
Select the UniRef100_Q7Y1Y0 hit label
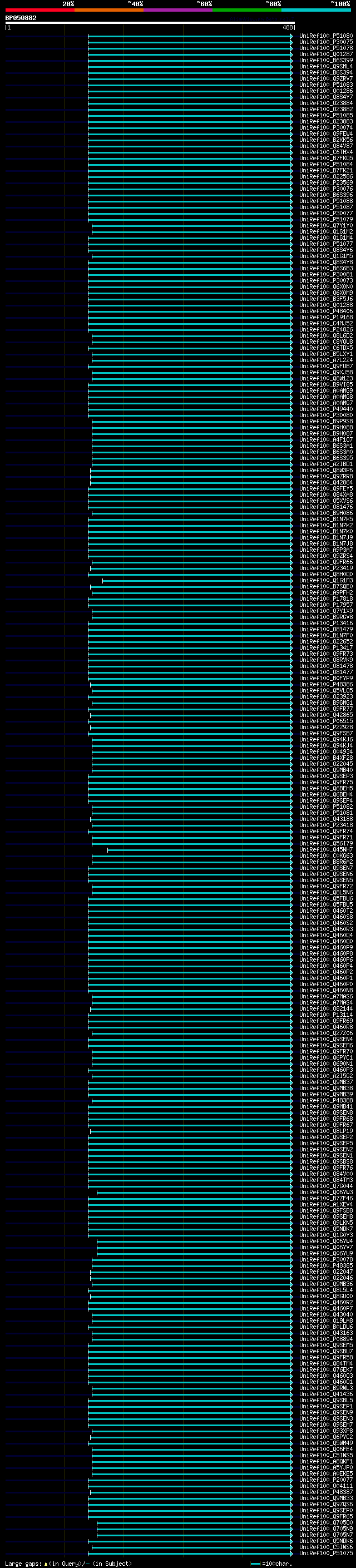(x=326, y=226)
